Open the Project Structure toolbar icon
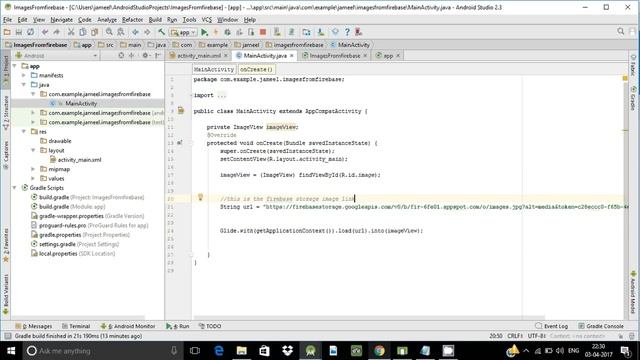The width and height of the screenshot is (640, 360). click(x=306, y=32)
